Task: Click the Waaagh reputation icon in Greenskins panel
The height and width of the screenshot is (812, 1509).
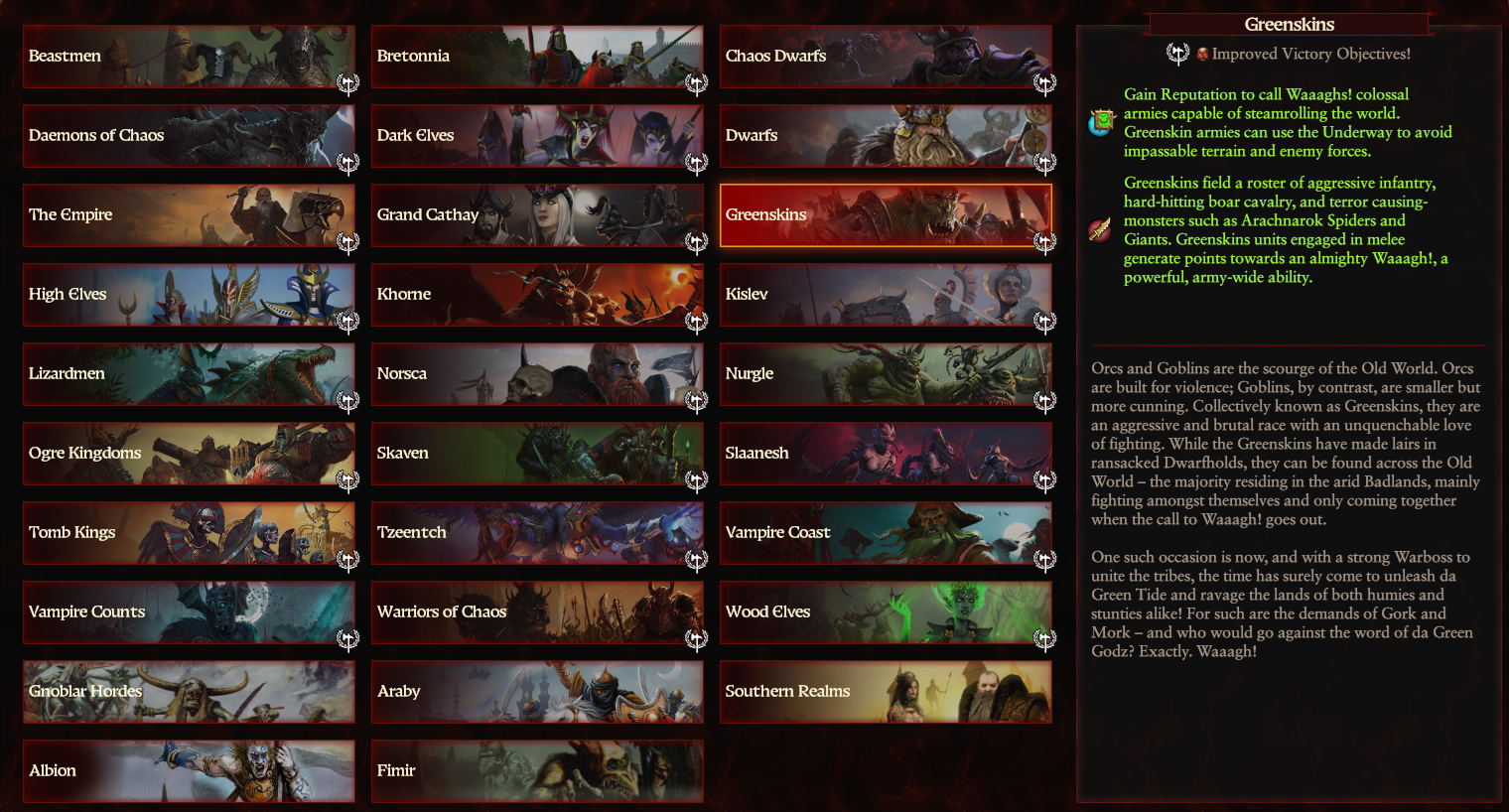Action: pos(1101,123)
